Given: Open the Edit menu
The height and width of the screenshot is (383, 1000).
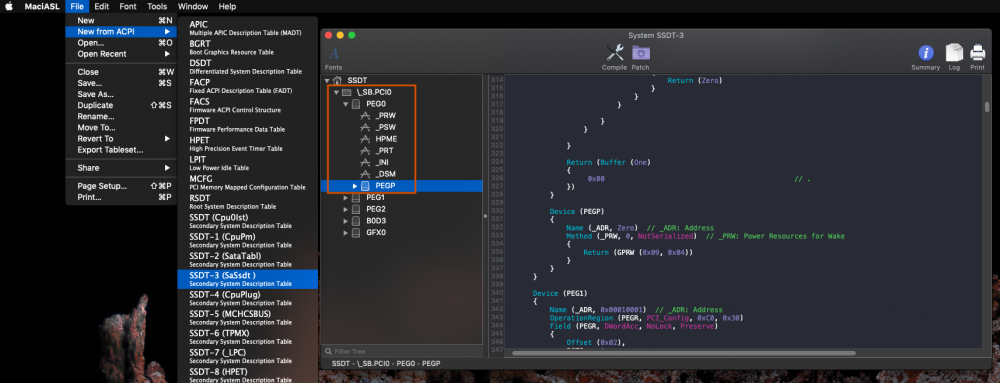Looking at the screenshot, I should 101,6.
